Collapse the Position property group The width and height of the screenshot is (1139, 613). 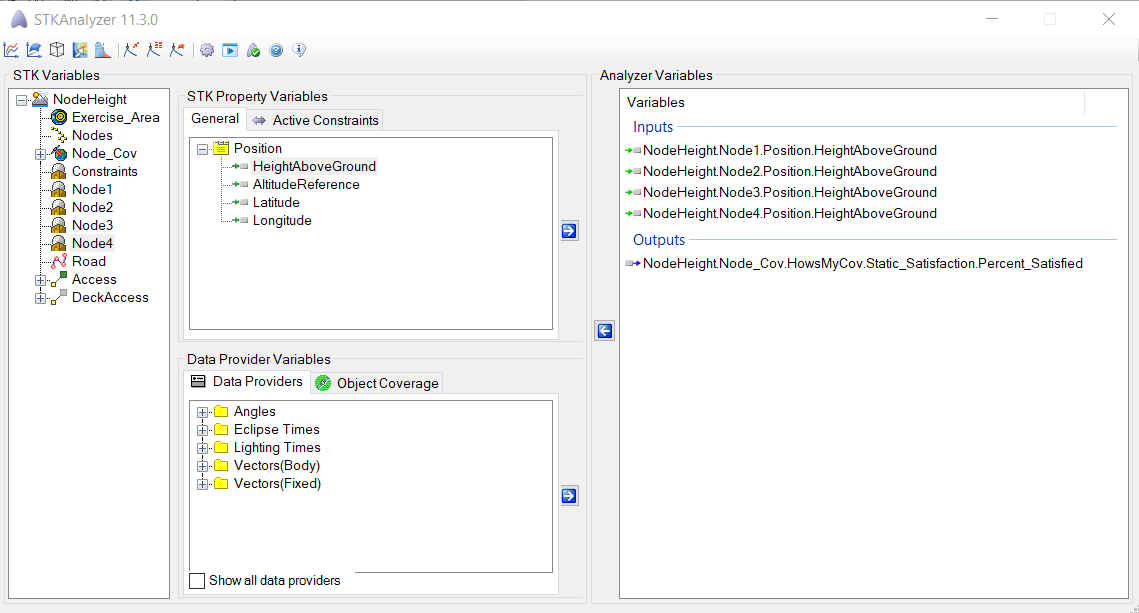pos(203,149)
